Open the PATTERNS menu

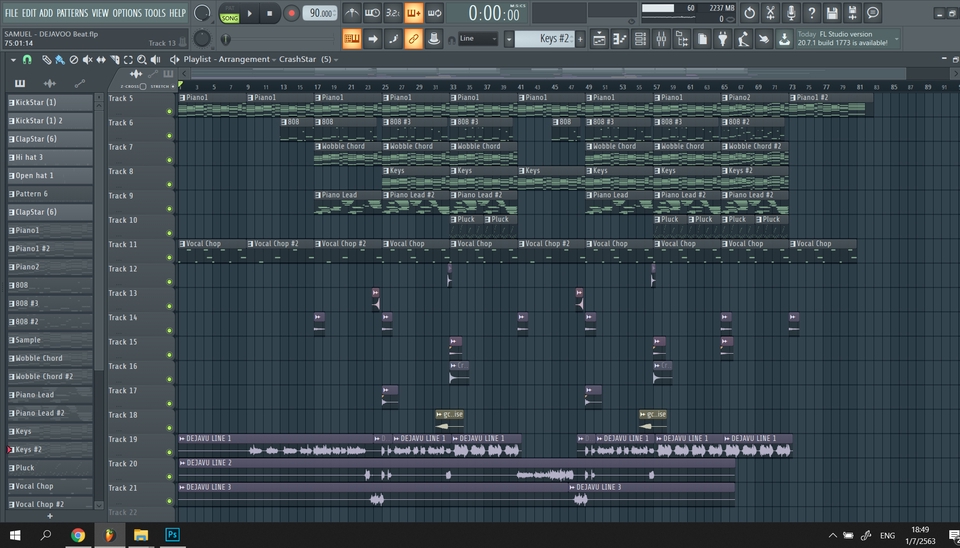[x=72, y=13]
